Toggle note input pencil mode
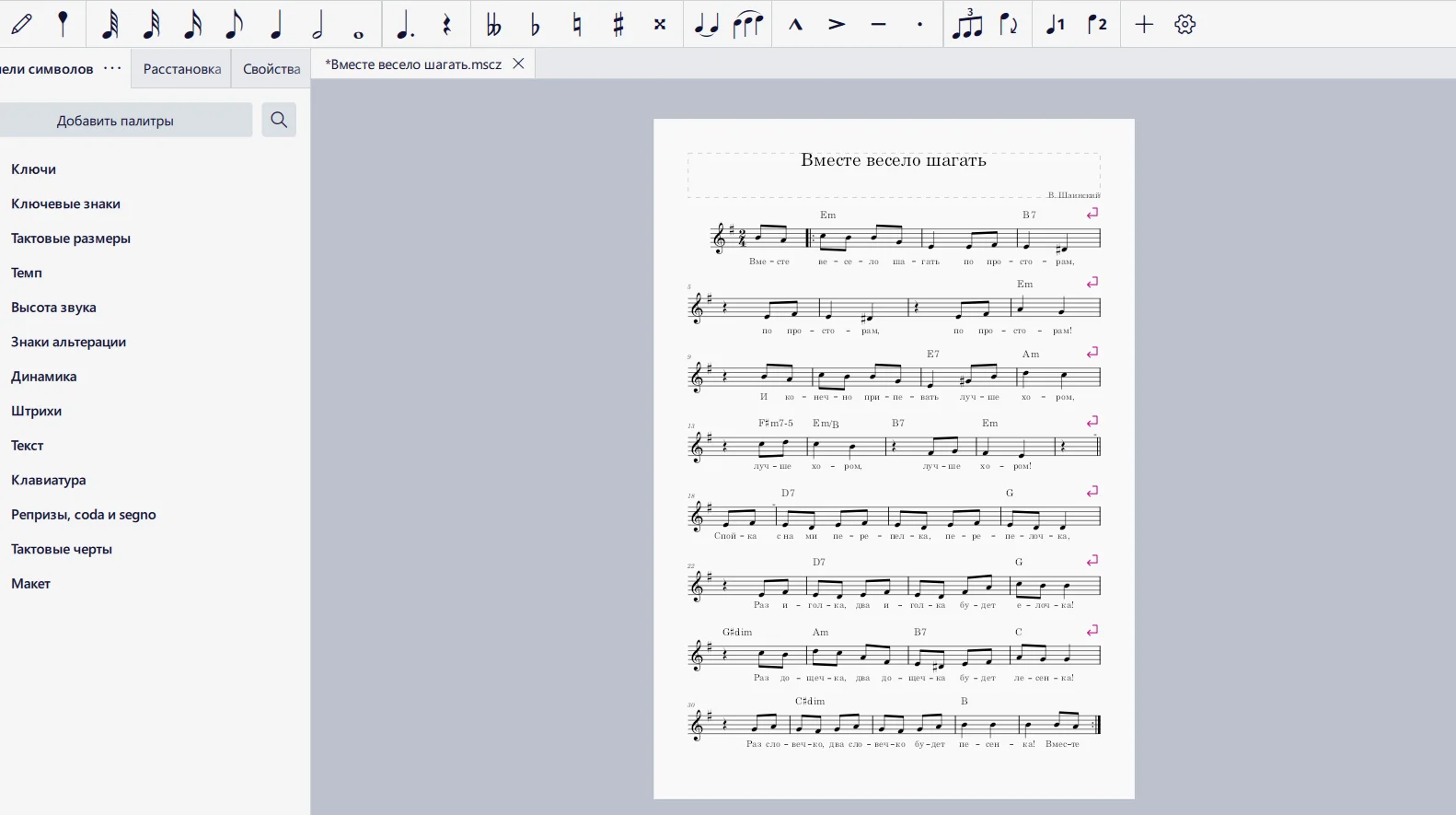Image resolution: width=1456 pixels, height=815 pixels. click(x=22, y=24)
